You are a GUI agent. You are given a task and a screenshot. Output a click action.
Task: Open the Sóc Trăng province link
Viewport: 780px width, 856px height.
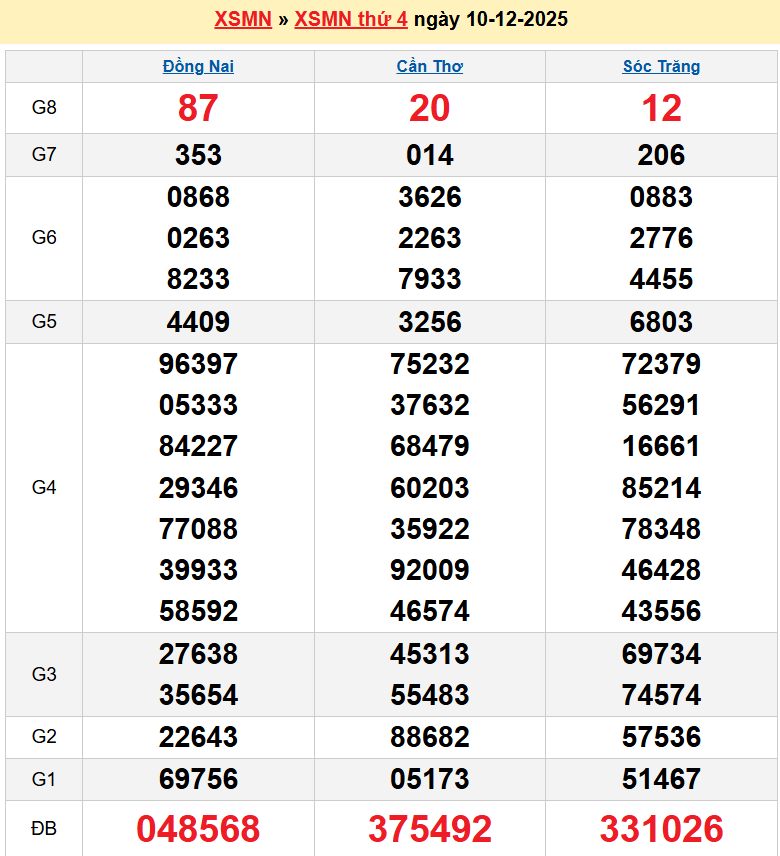(x=661, y=67)
